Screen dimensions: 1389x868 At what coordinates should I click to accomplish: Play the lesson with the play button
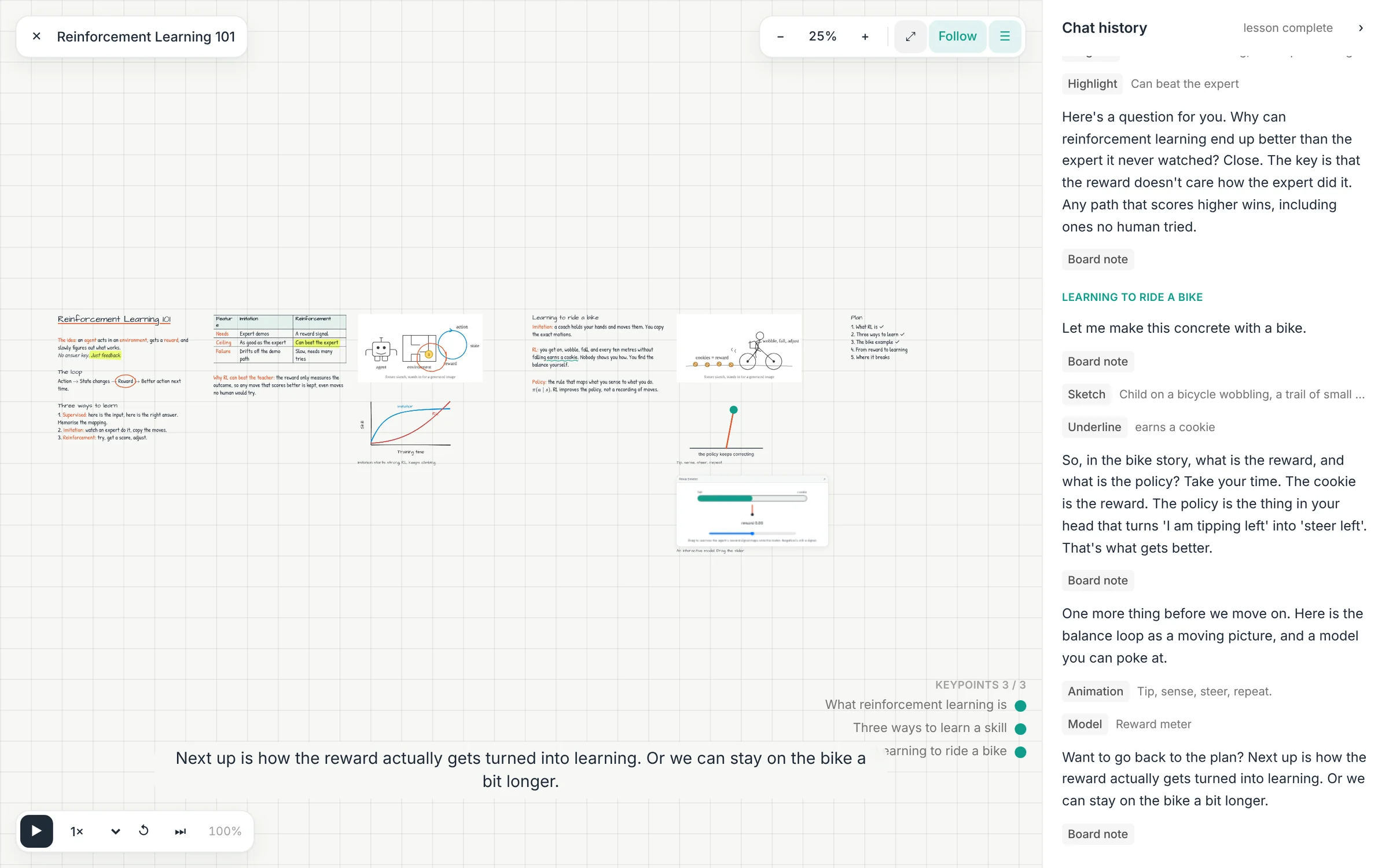pyautogui.click(x=36, y=831)
